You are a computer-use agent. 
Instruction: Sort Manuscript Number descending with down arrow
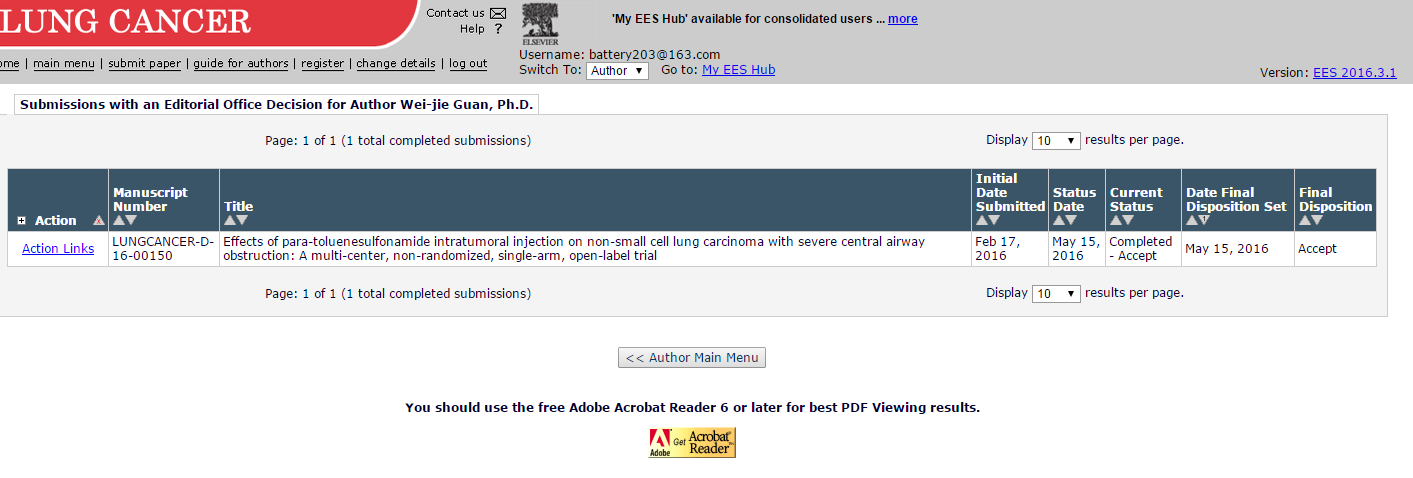(131, 220)
